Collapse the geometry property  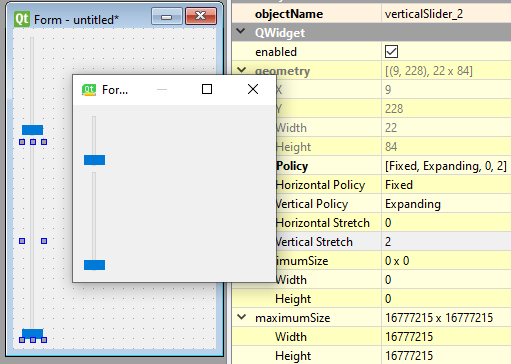click(241, 70)
